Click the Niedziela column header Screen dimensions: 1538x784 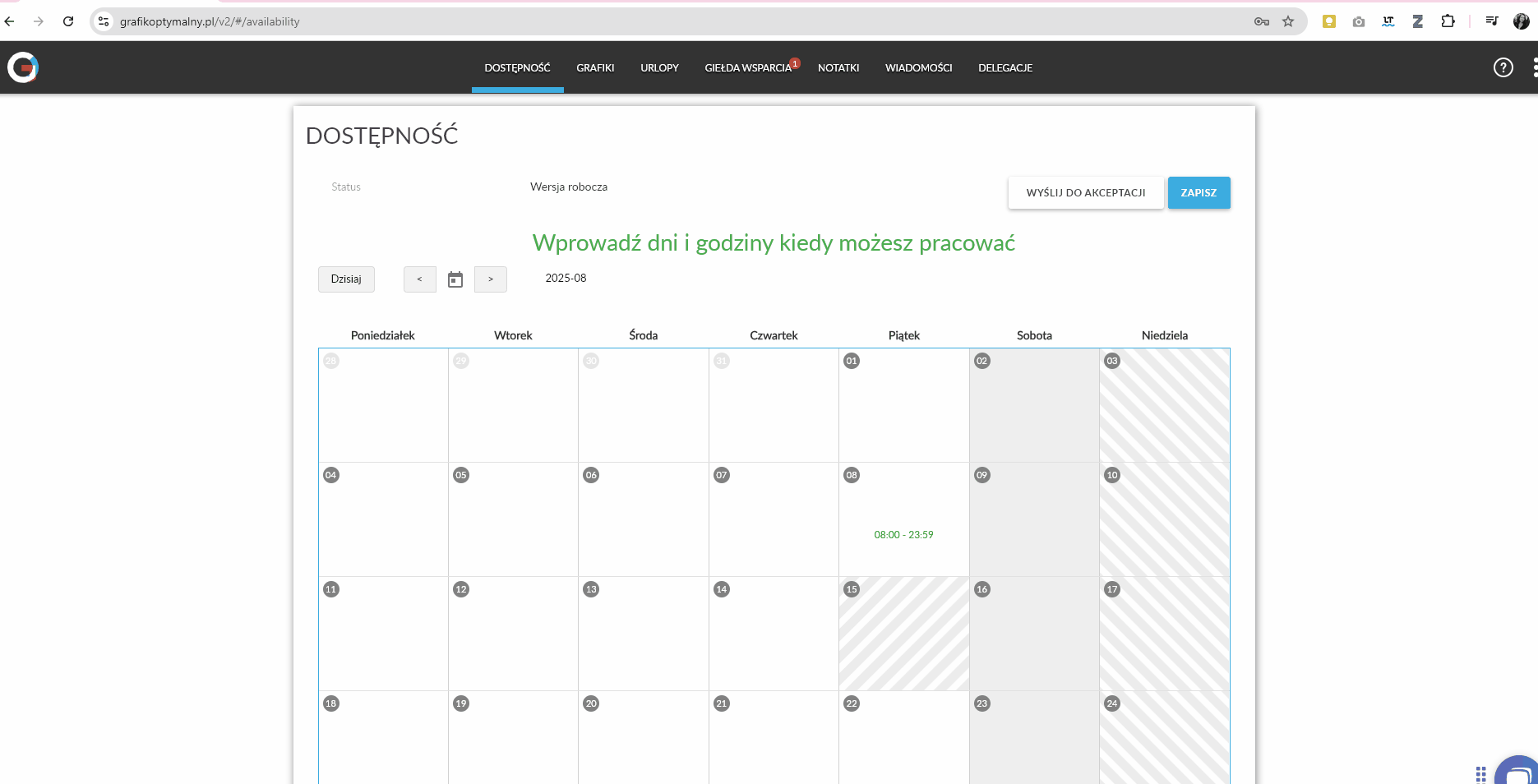click(x=1165, y=335)
